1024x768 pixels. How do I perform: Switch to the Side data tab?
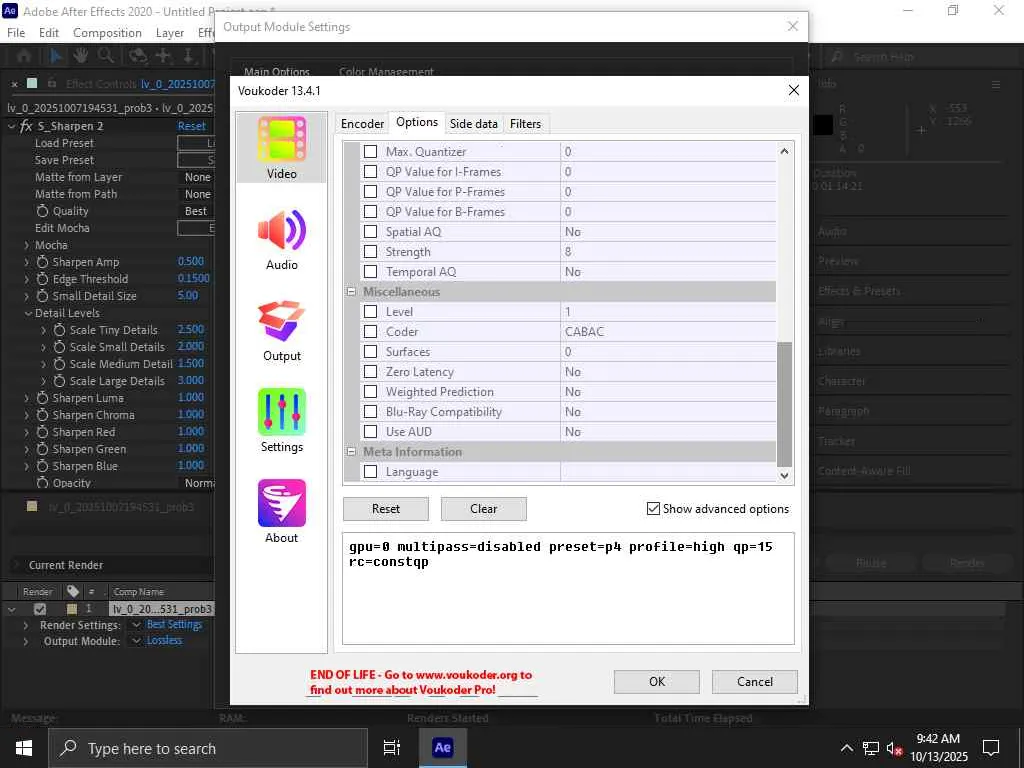point(473,123)
